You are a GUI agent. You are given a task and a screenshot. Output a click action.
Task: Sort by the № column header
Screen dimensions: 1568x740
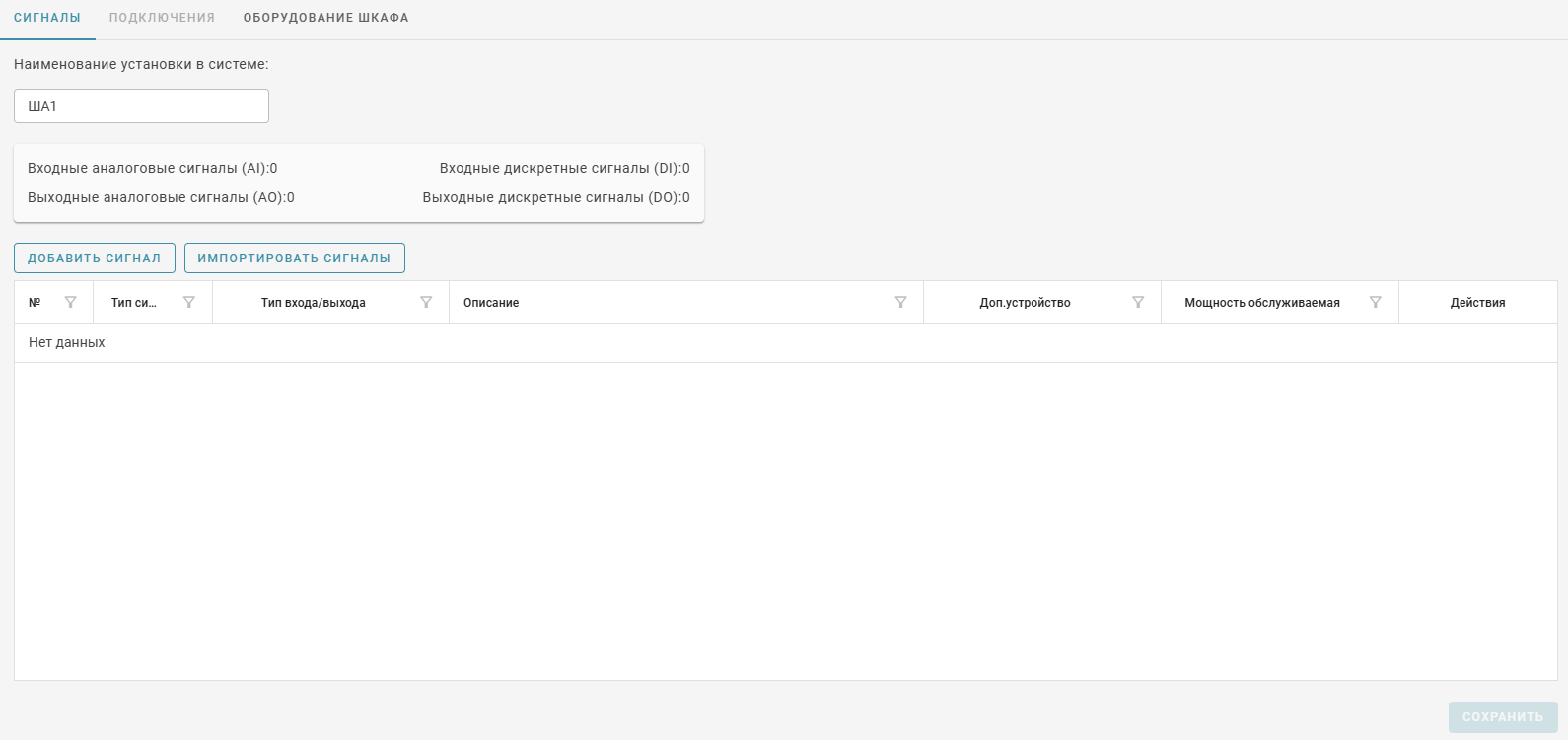35,303
